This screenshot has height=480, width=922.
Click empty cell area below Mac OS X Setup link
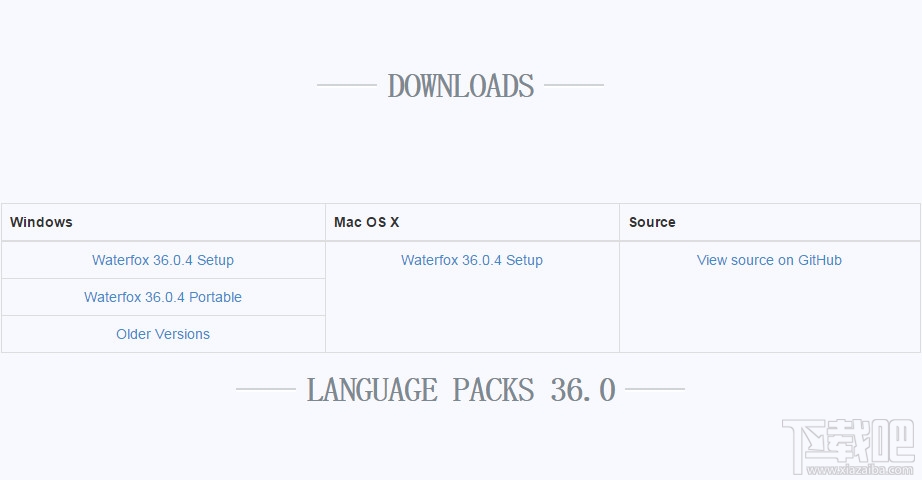[472, 315]
